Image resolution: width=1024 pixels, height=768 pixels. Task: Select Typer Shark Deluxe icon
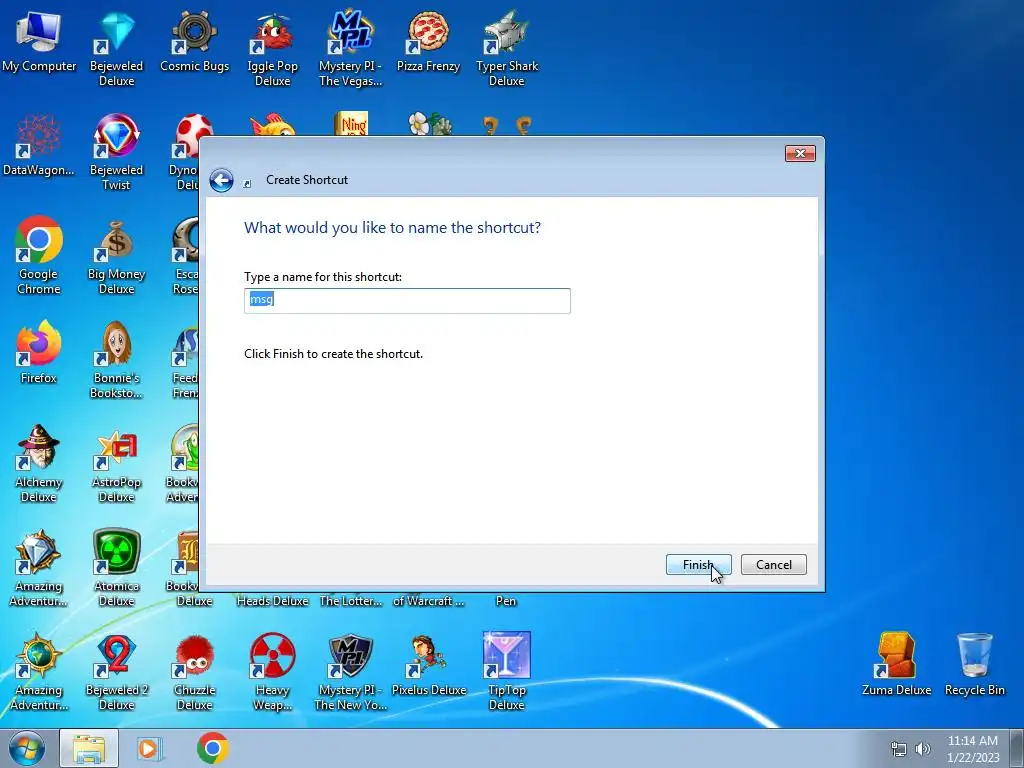tap(507, 48)
